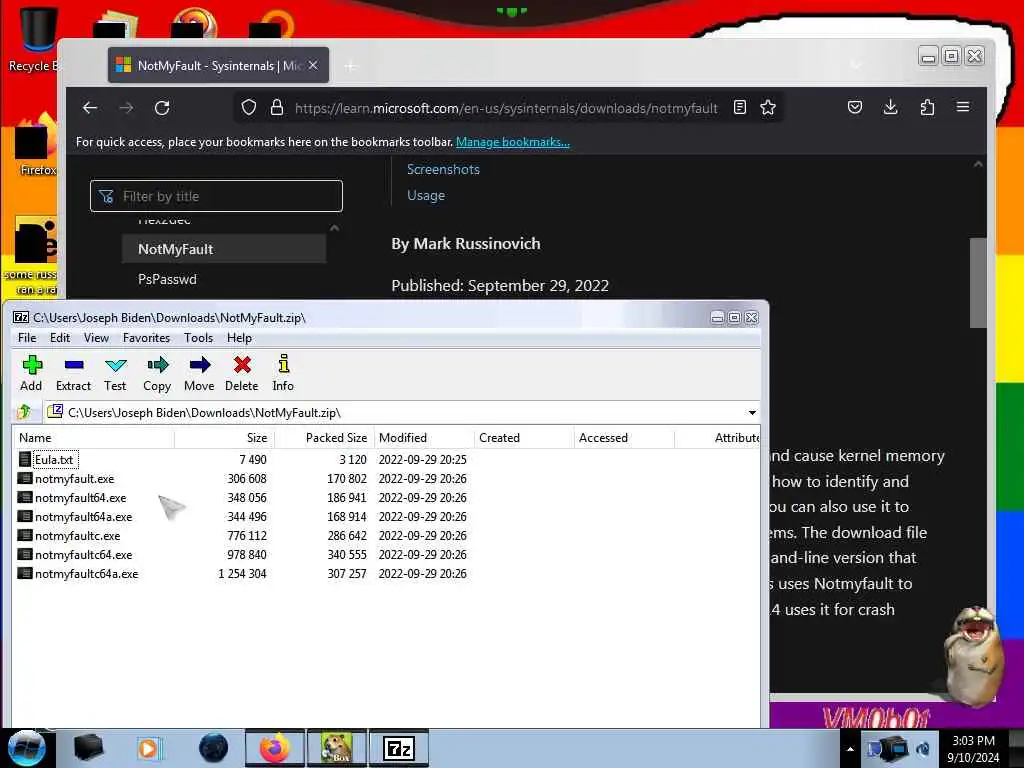Click the red Delete toolbar button

click(x=242, y=373)
